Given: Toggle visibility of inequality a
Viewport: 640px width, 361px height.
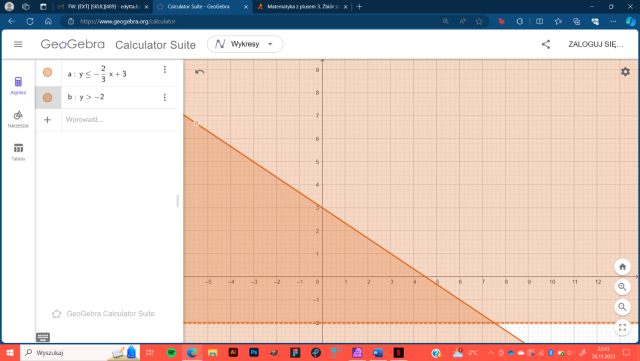Looking at the screenshot, I should tap(48, 72).
